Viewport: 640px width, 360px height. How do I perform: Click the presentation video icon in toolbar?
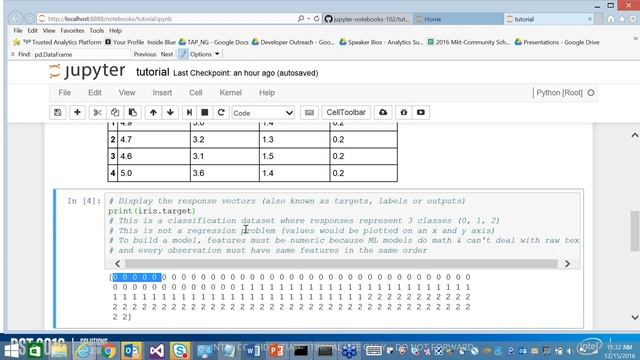pyautogui.click(x=421, y=112)
